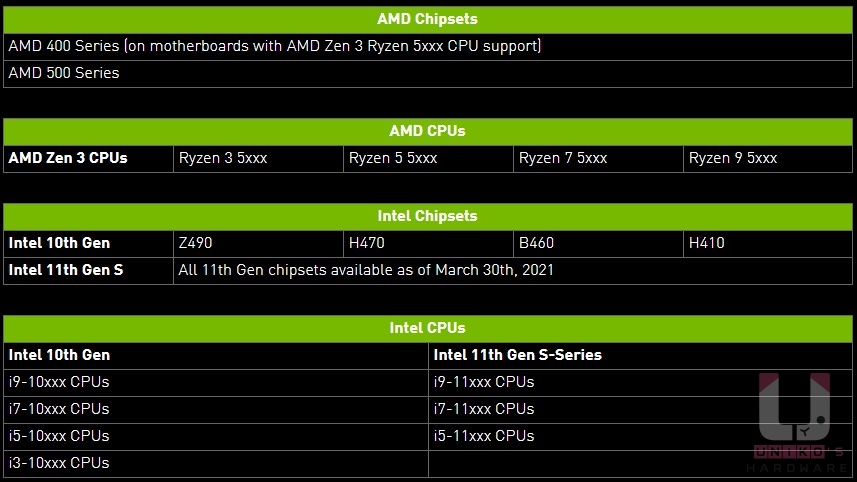The height and width of the screenshot is (482, 857).
Task: Click the AMD 500 Series row
Action: [x=427, y=73]
